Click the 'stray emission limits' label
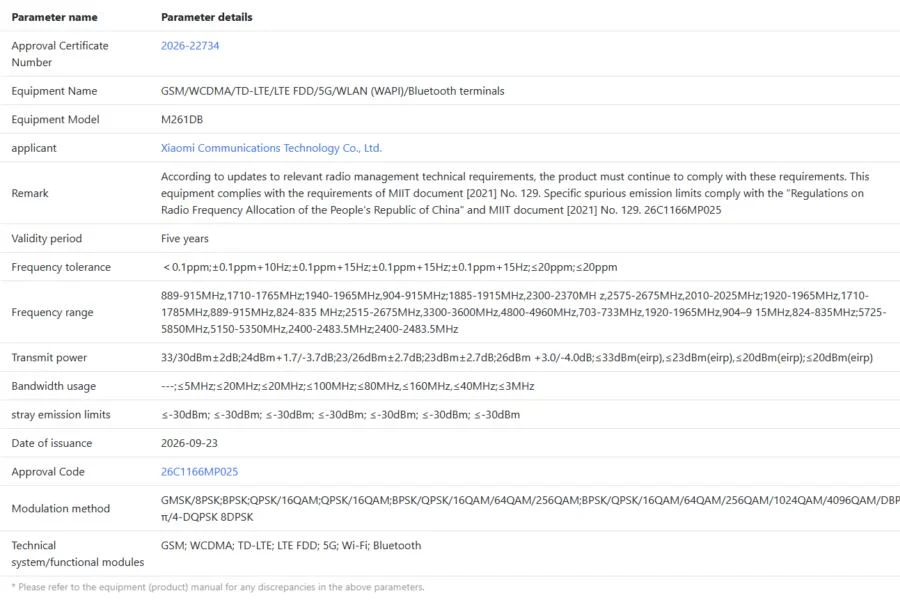The image size is (900, 600). pyautogui.click(x=61, y=415)
